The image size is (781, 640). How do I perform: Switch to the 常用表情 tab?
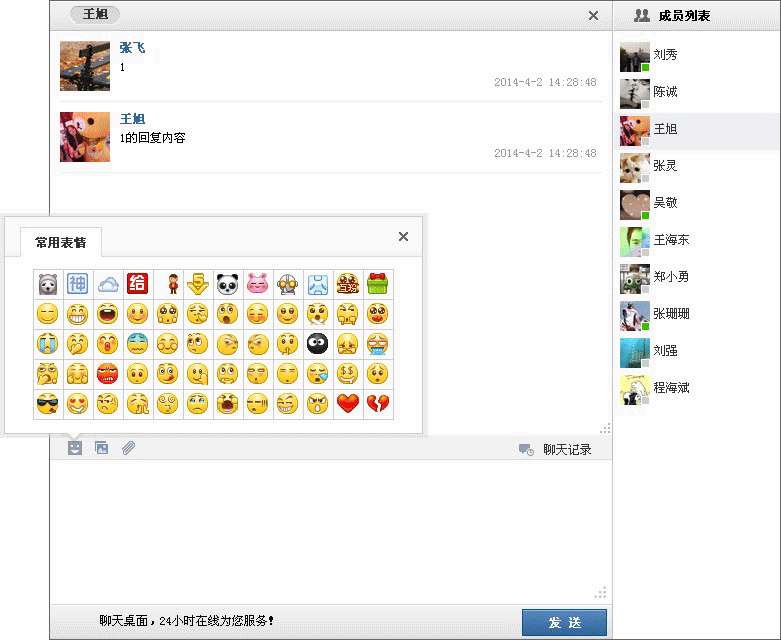(61, 242)
